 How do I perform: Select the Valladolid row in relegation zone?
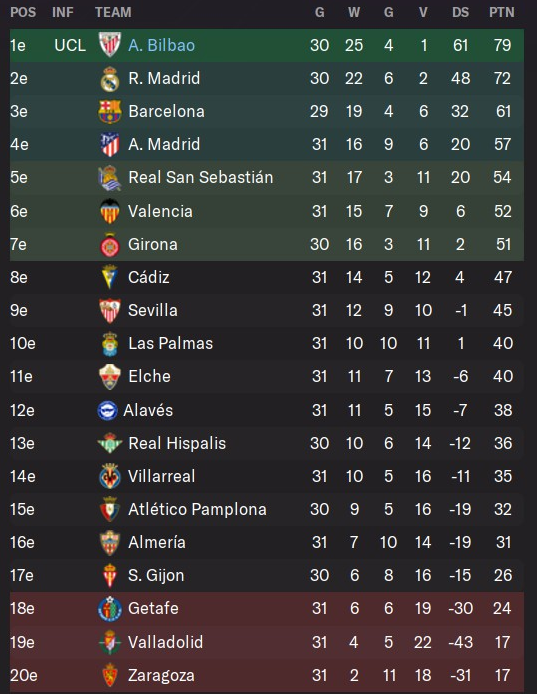tap(267, 642)
